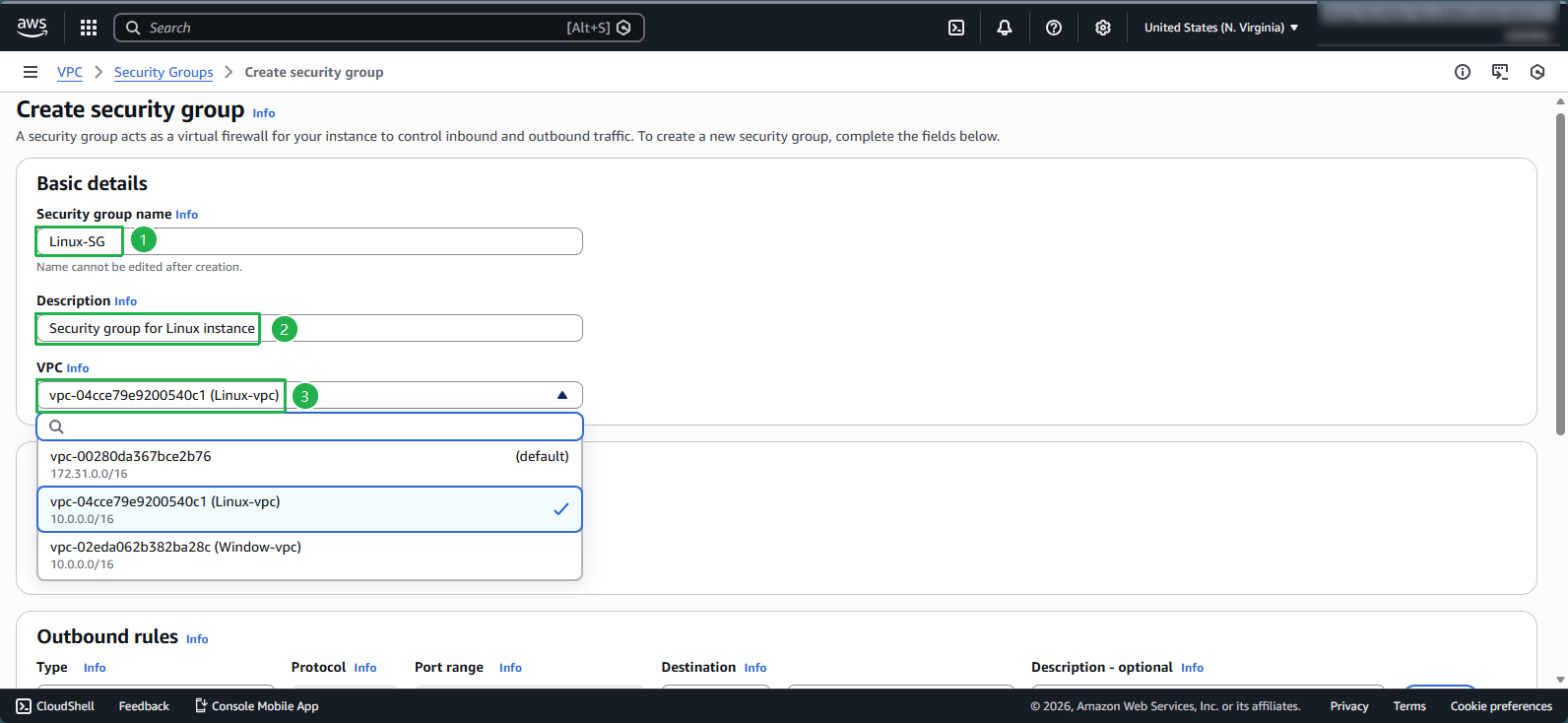Image resolution: width=1568 pixels, height=723 pixels.
Task: Click the Security group name input field
Action: click(x=309, y=241)
